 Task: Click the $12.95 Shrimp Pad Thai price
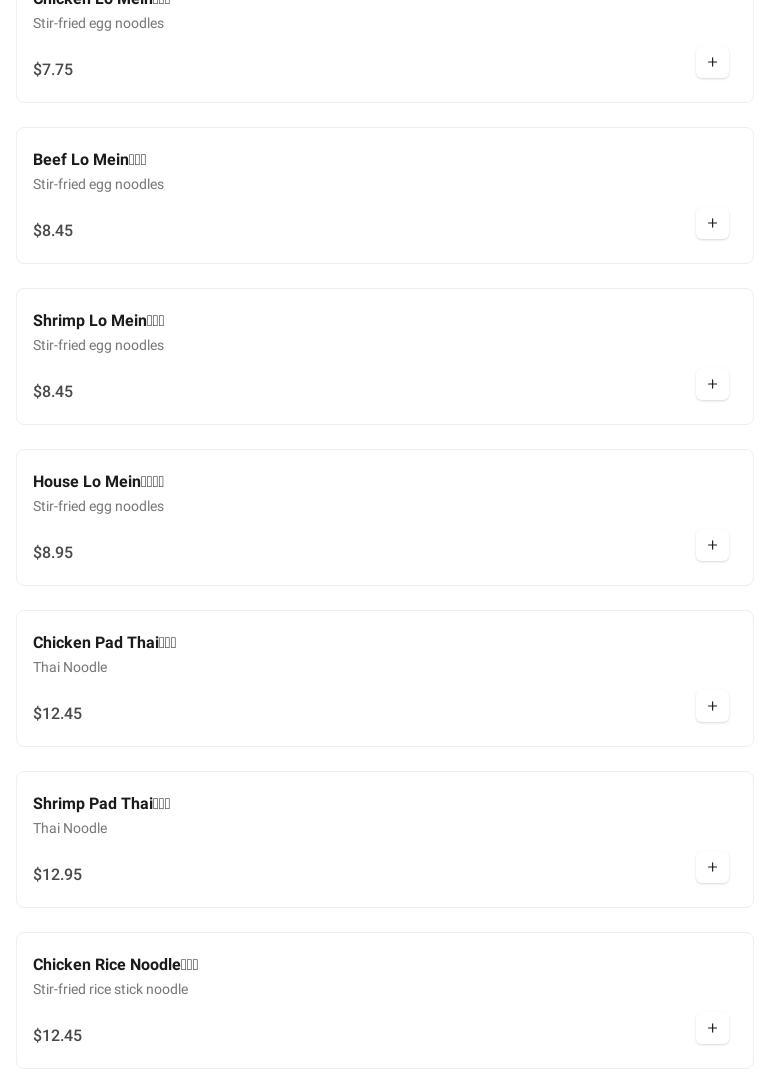[58, 874]
